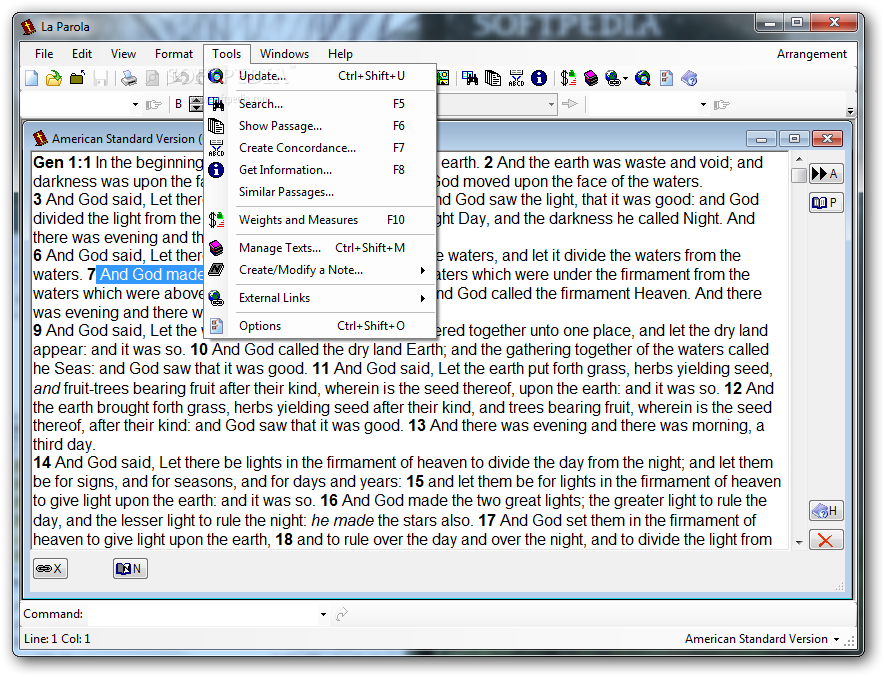Open the Windows menu
Screen dimensions: 885x677
tap(284, 54)
